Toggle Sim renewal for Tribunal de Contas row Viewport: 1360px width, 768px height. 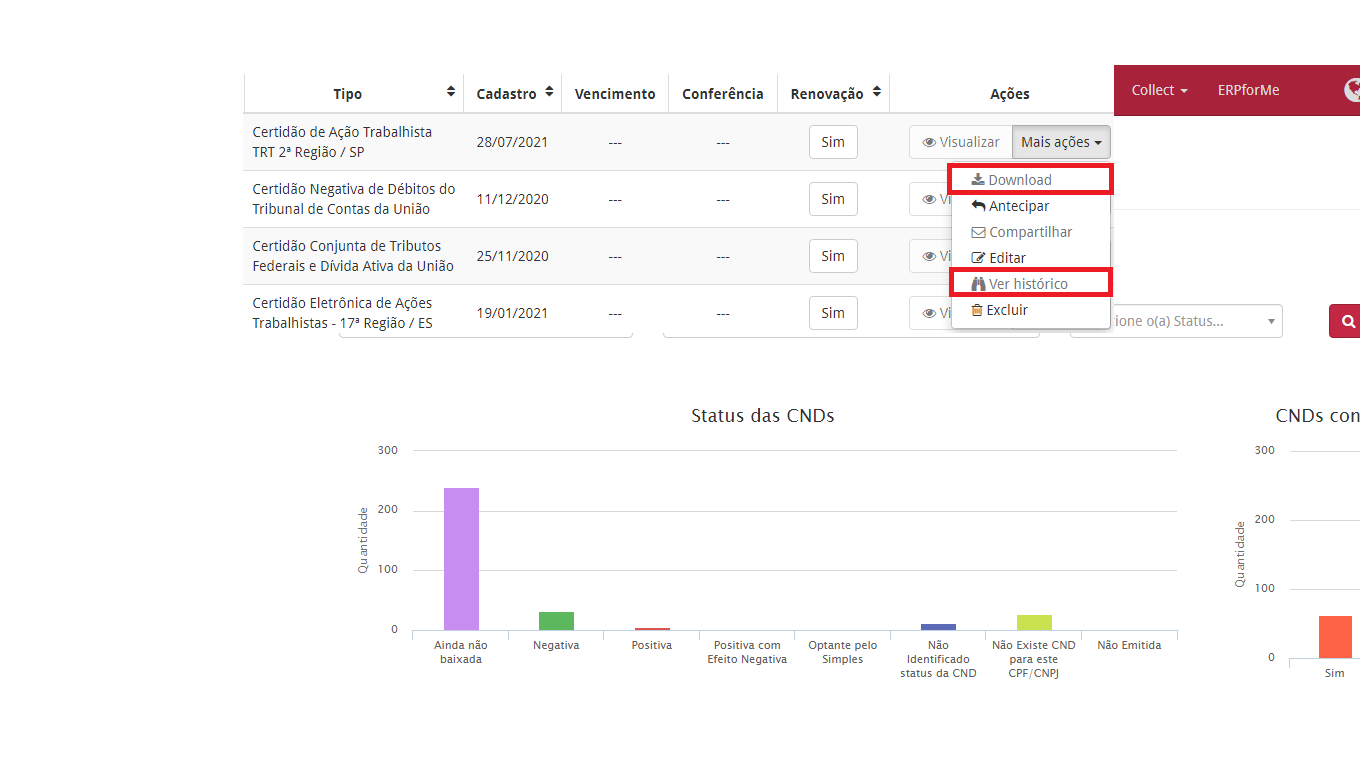pyautogui.click(x=833, y=199)
